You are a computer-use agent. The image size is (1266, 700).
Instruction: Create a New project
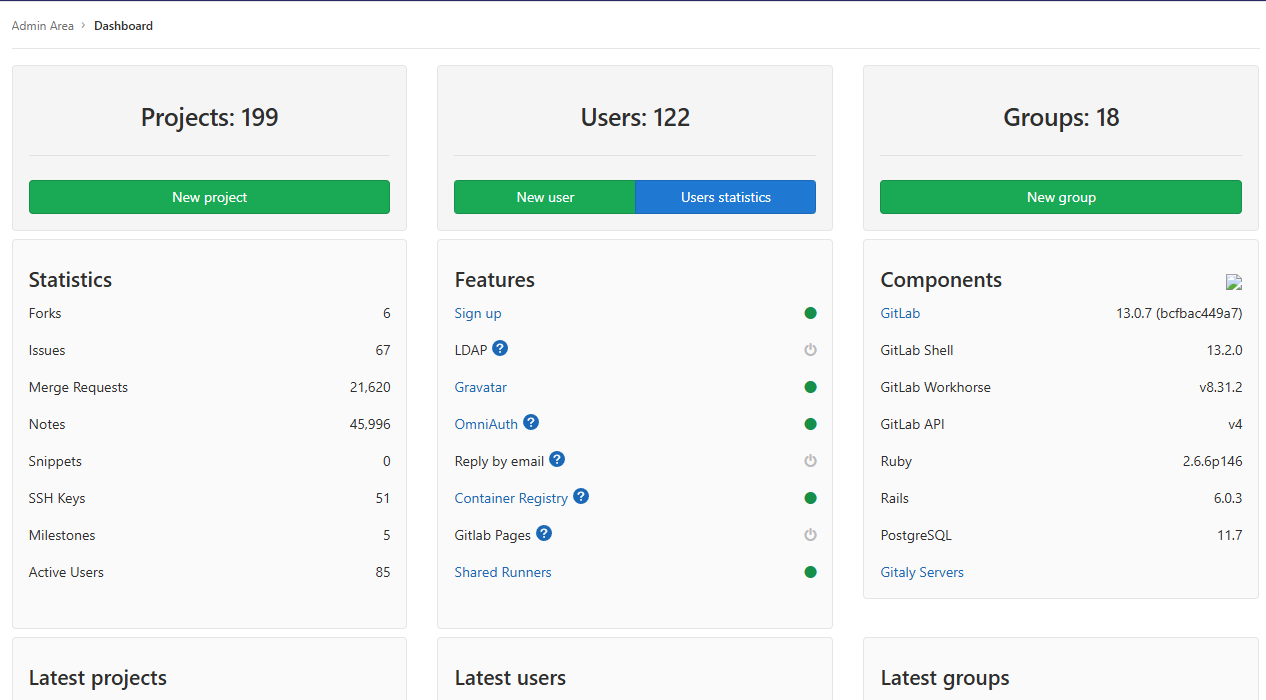click(x=209, y=197)
